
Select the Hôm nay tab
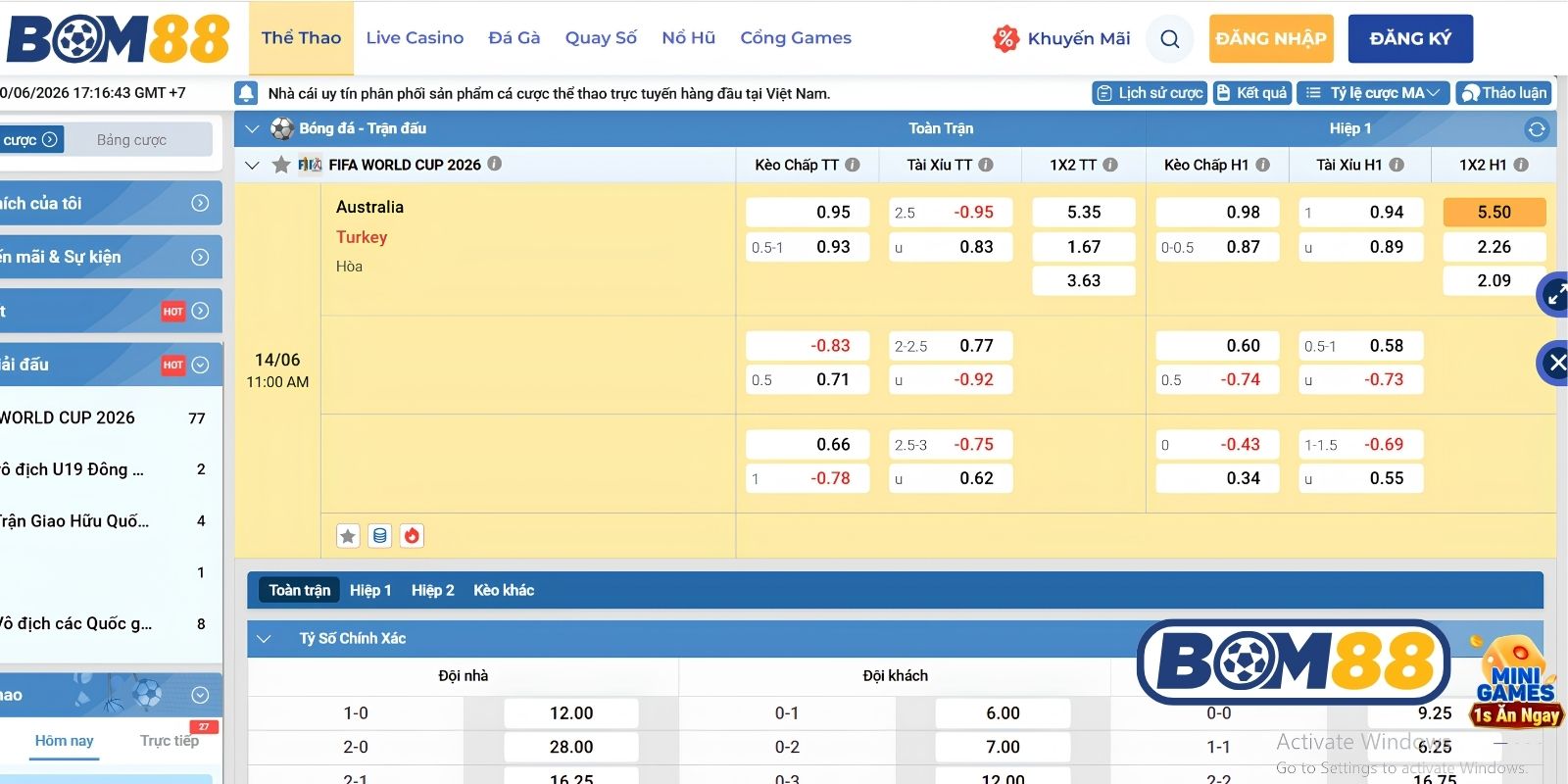pyautogui.click(x=65, y=741)
